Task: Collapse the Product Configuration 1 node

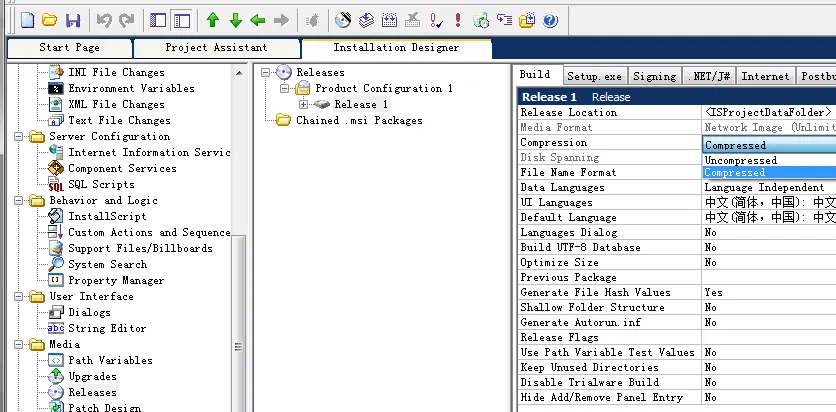Action: click(285, 88)
